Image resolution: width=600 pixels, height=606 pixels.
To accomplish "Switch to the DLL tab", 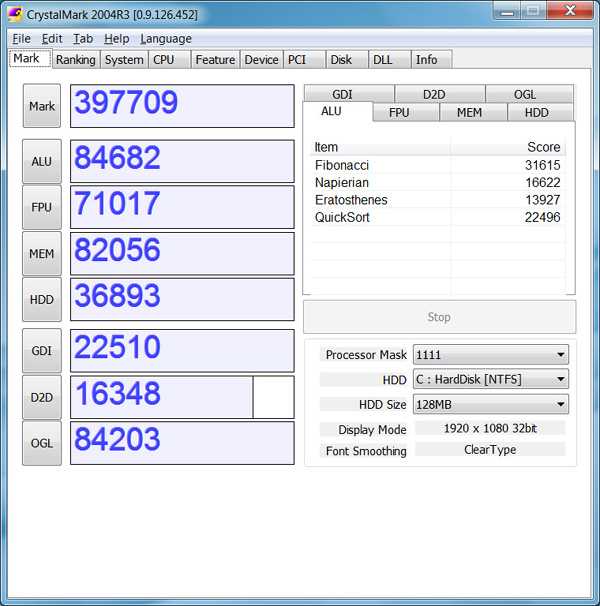I will 389,60.
